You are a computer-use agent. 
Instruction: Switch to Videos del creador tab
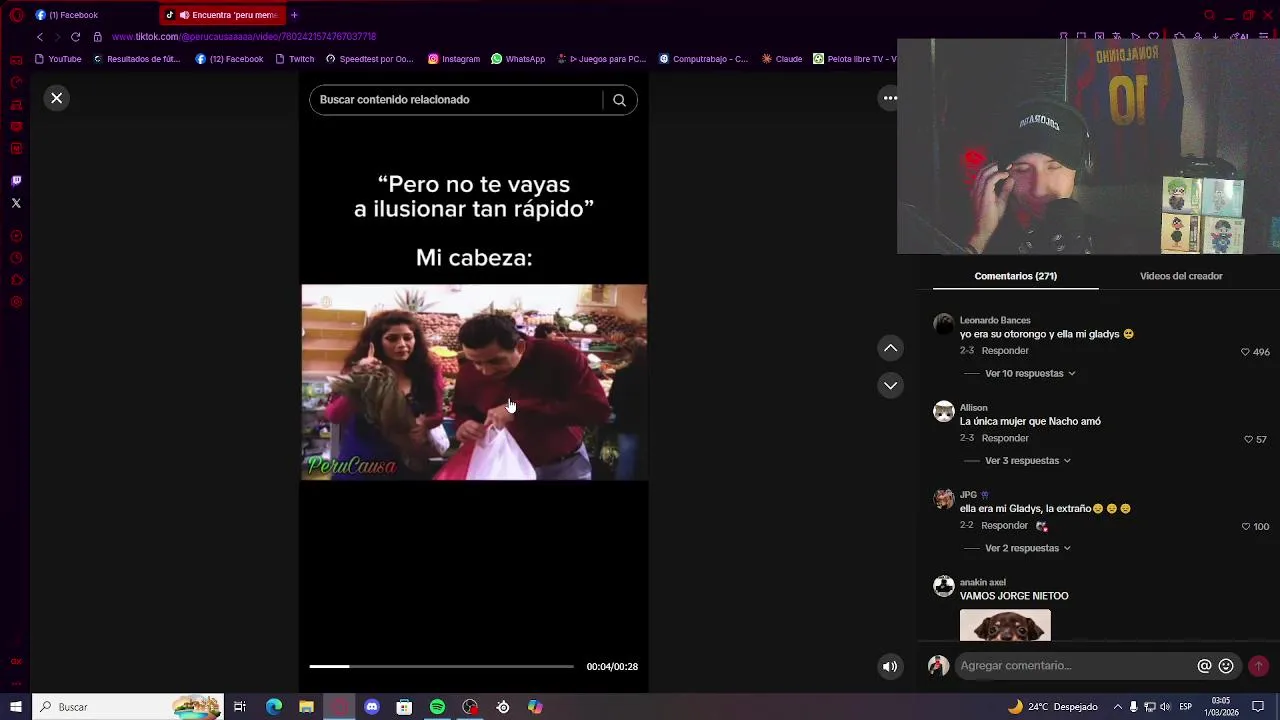(x=1181, y=276)
